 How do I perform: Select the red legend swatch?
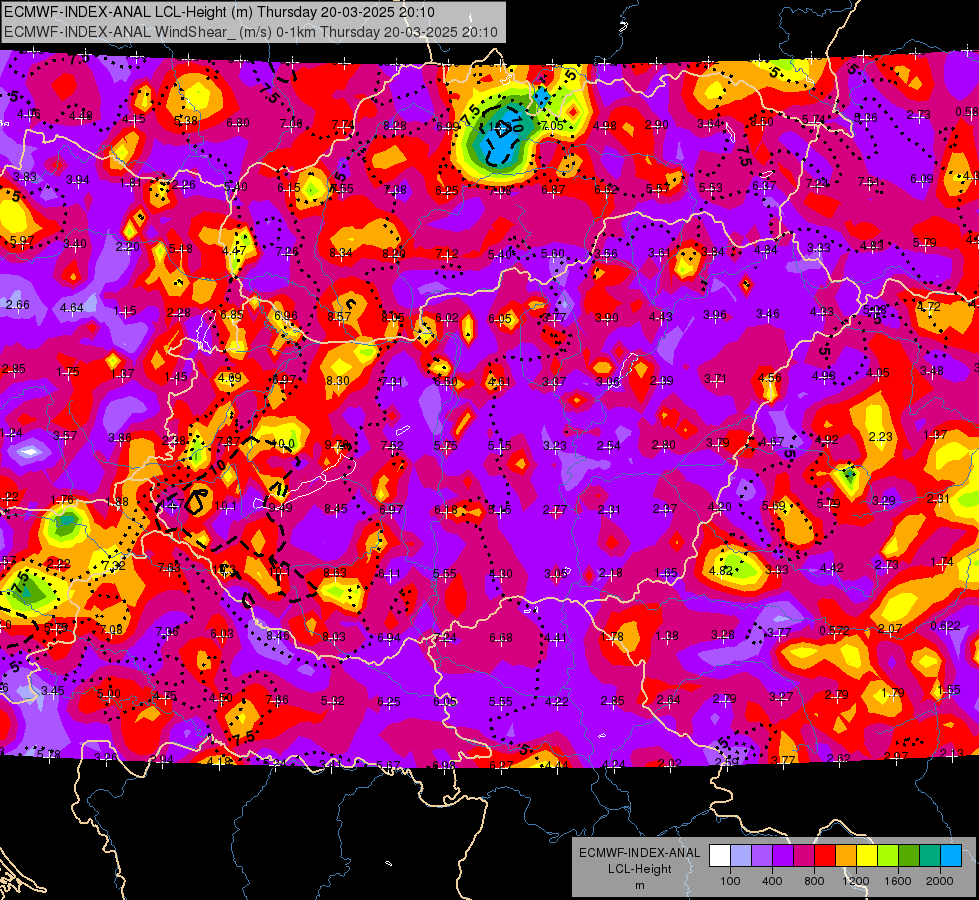825,856
